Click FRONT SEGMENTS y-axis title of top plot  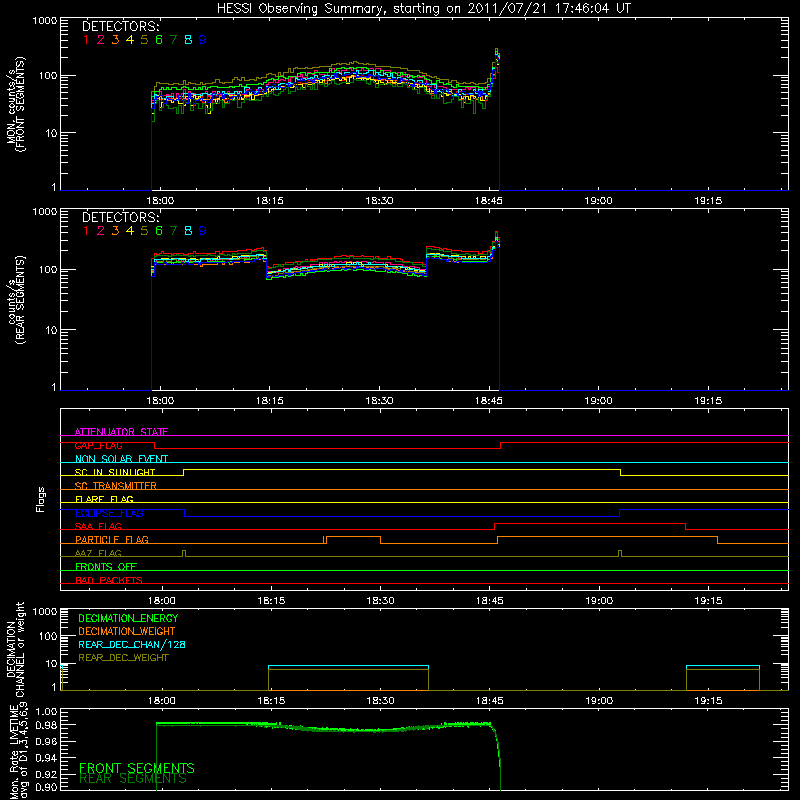(21, 104)
